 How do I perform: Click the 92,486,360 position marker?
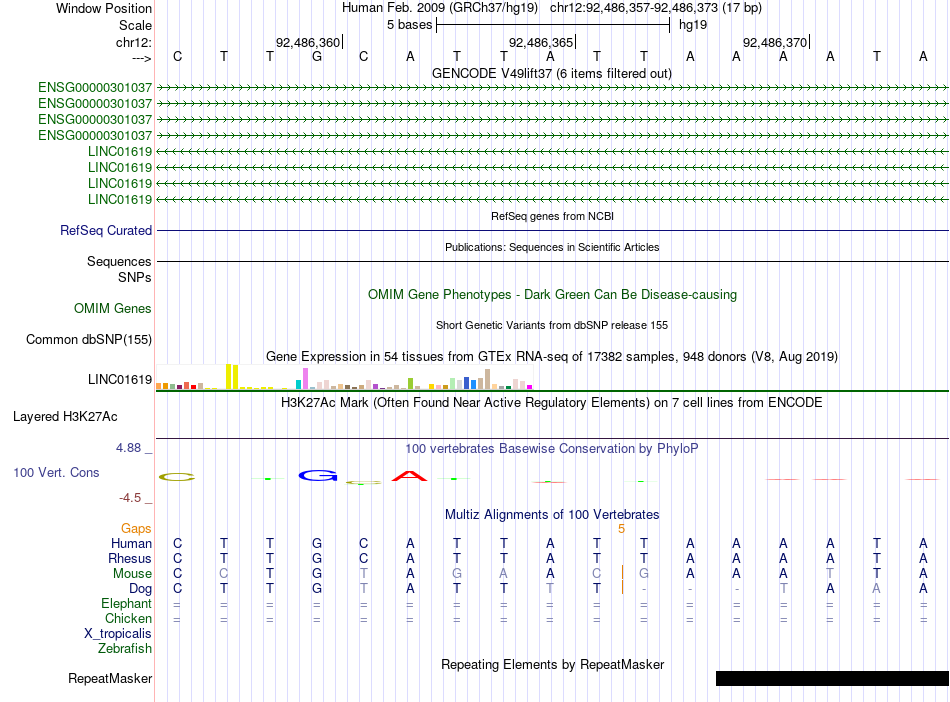[x=308, y=42]
